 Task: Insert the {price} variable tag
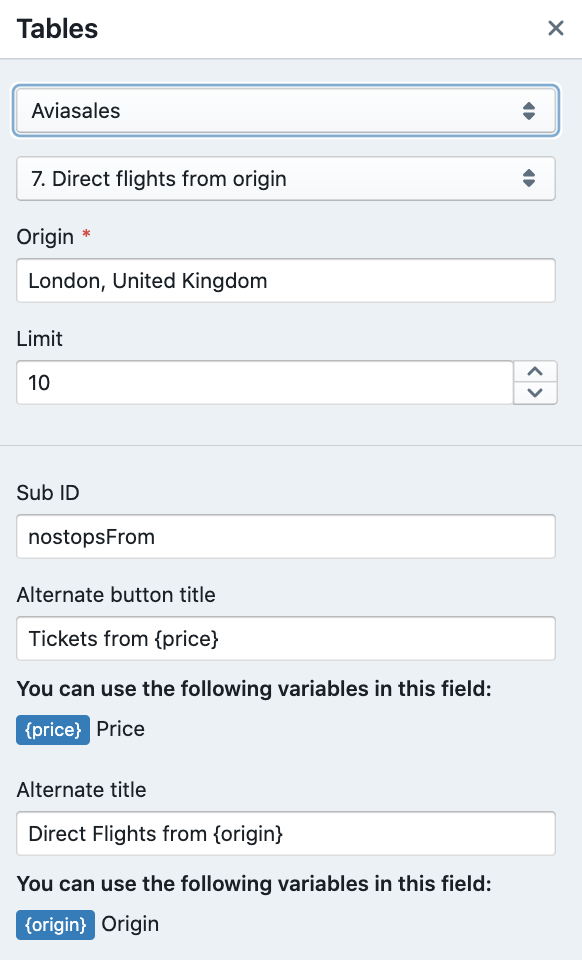(x=53, y=730)
